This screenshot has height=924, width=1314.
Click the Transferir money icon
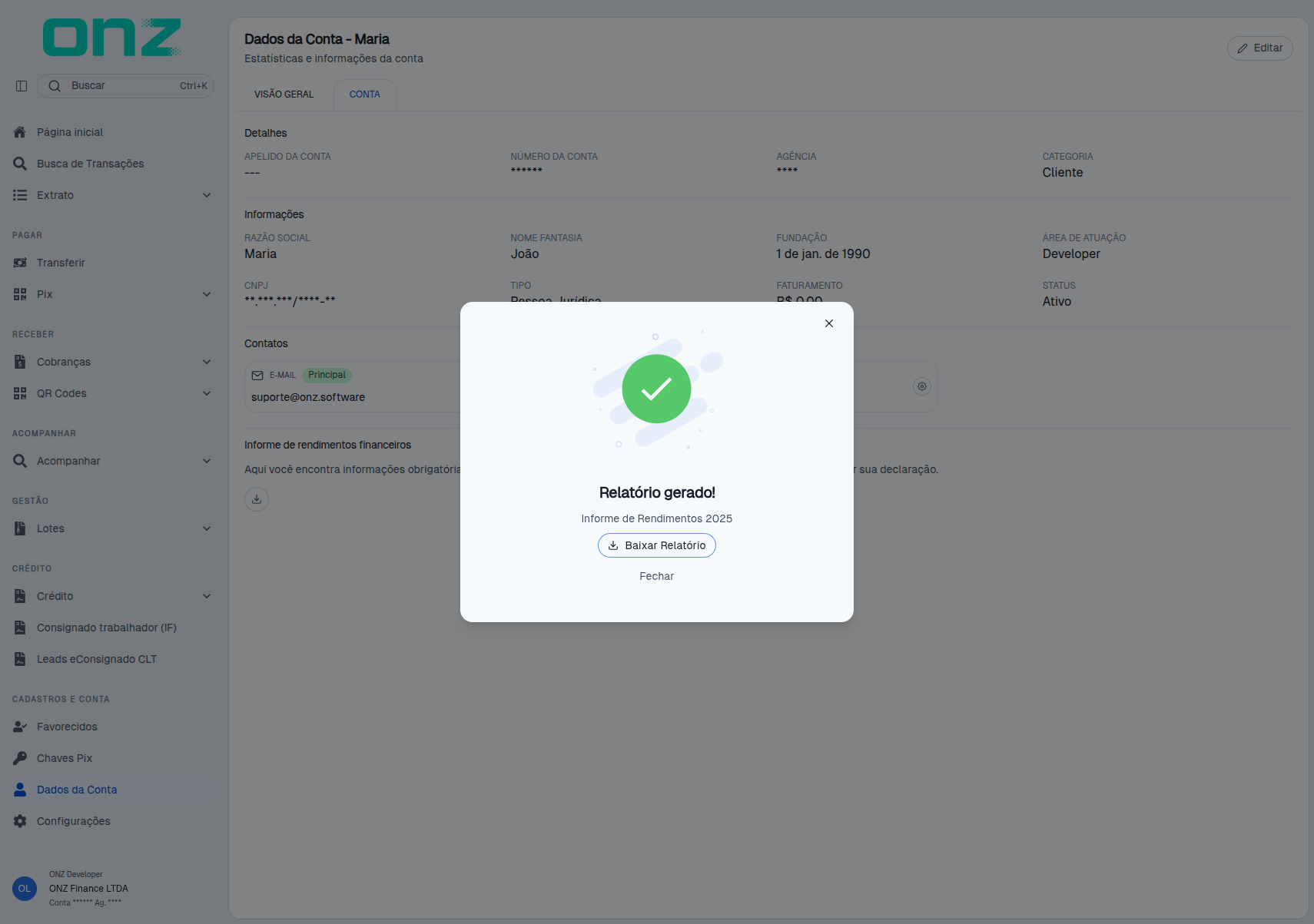coord(20,263)
